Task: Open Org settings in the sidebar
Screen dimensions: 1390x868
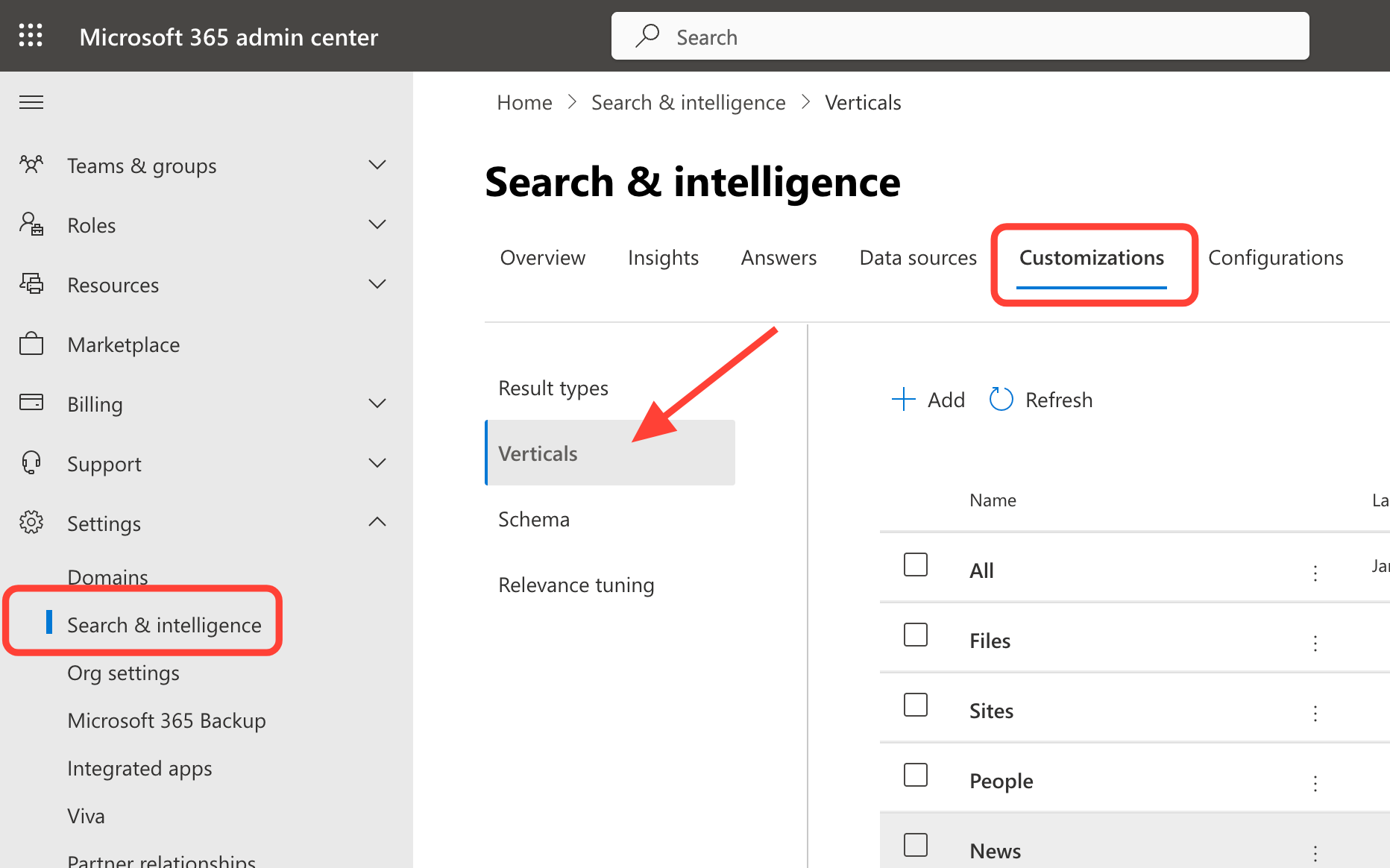Action: tap(123, 673)
